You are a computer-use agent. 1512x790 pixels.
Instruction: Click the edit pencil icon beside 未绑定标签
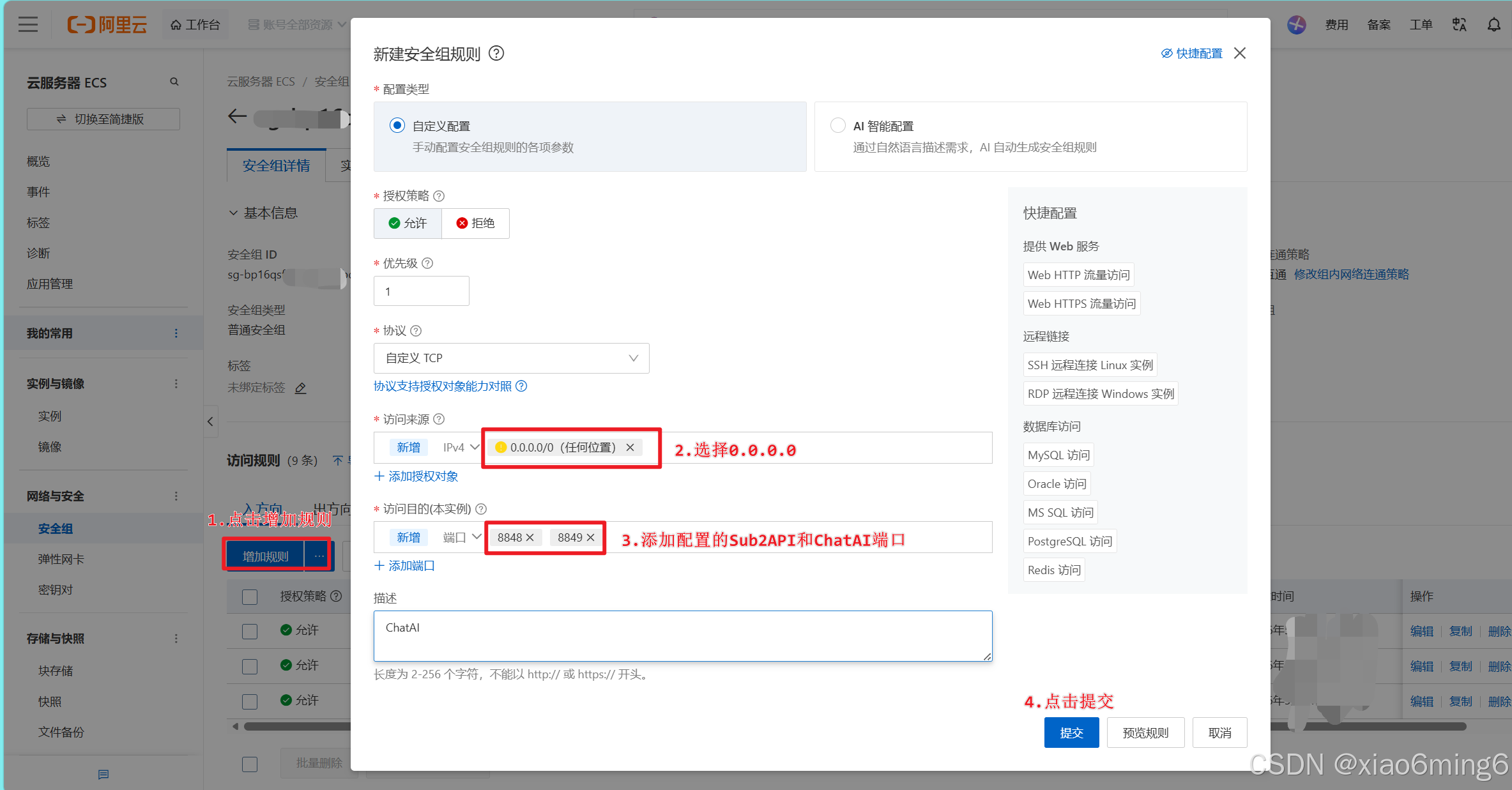click(x=300, y=388)
